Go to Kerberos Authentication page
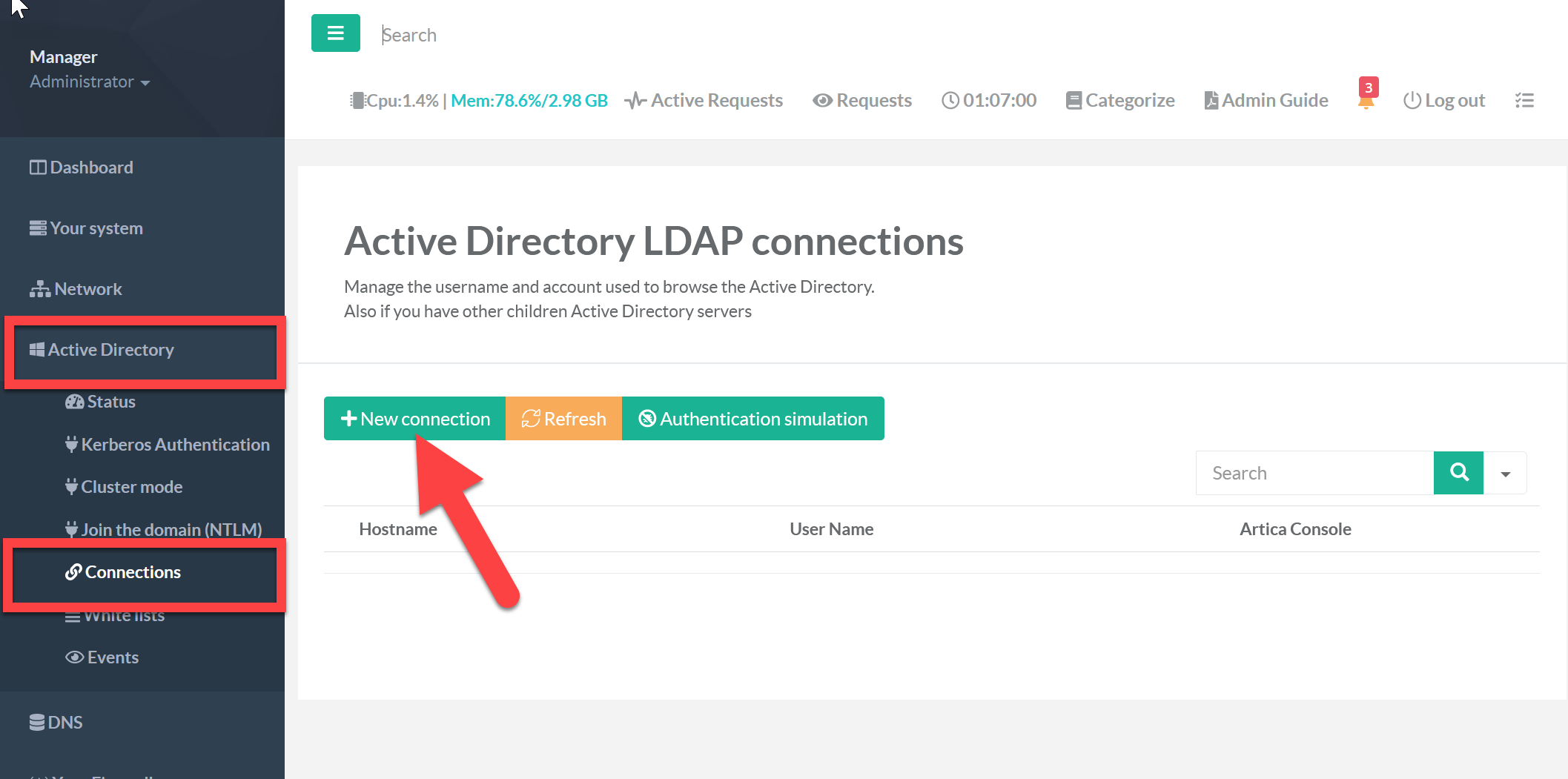 coord(174,445)
